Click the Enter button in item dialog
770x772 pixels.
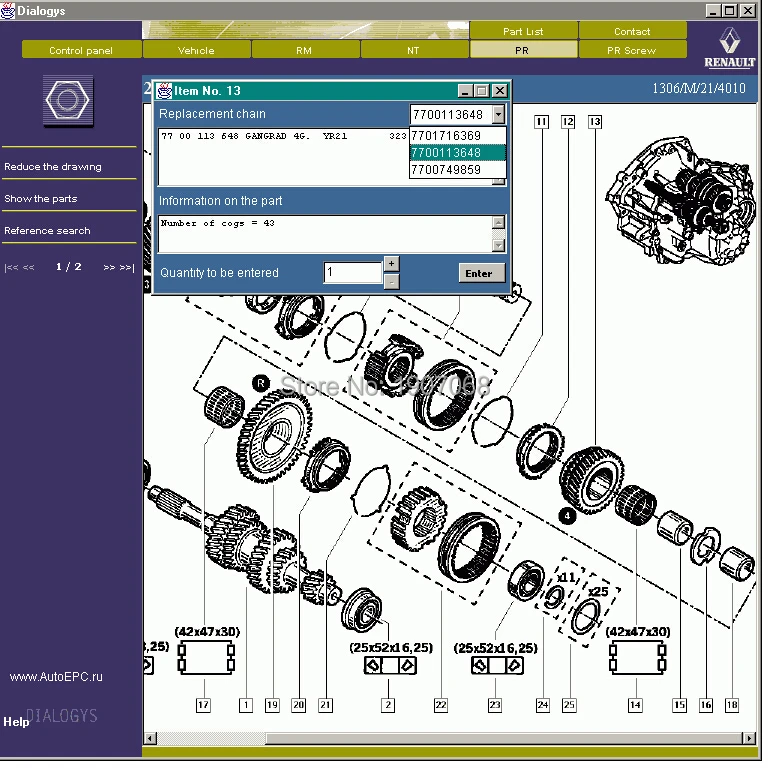coord(481,274)
